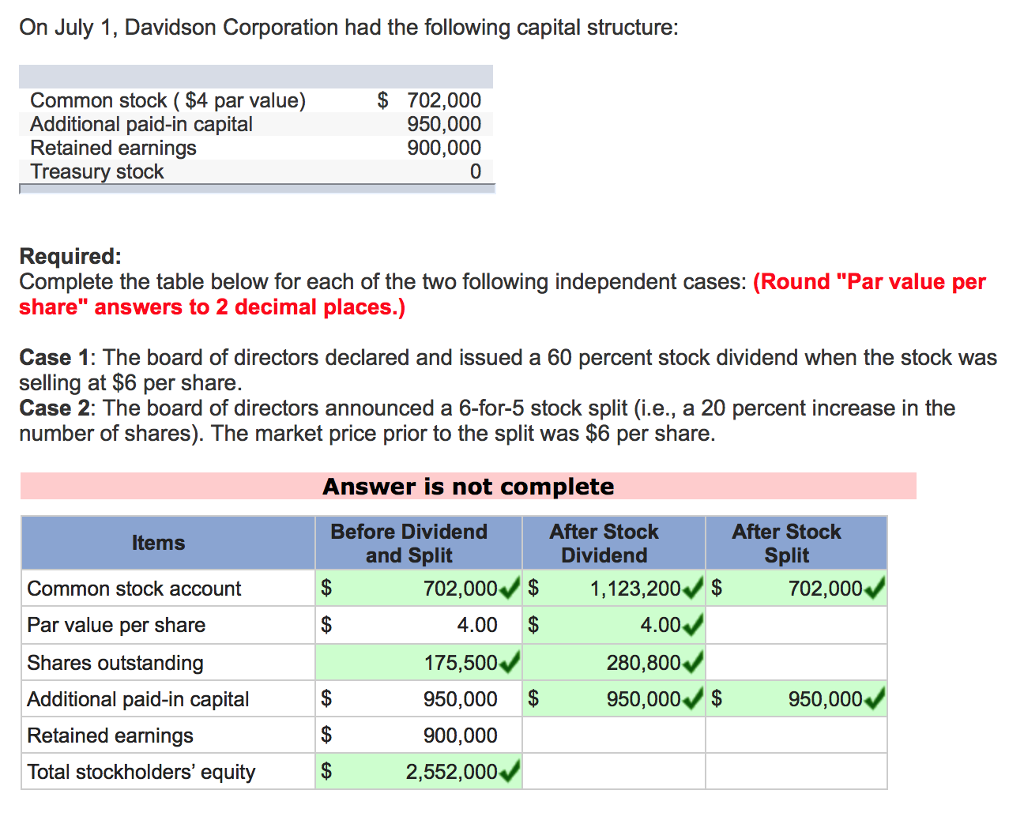1024x839 pixels.
Task: Select the checkmark beside 2,552,000 total equity
Action: pos(509,771)
